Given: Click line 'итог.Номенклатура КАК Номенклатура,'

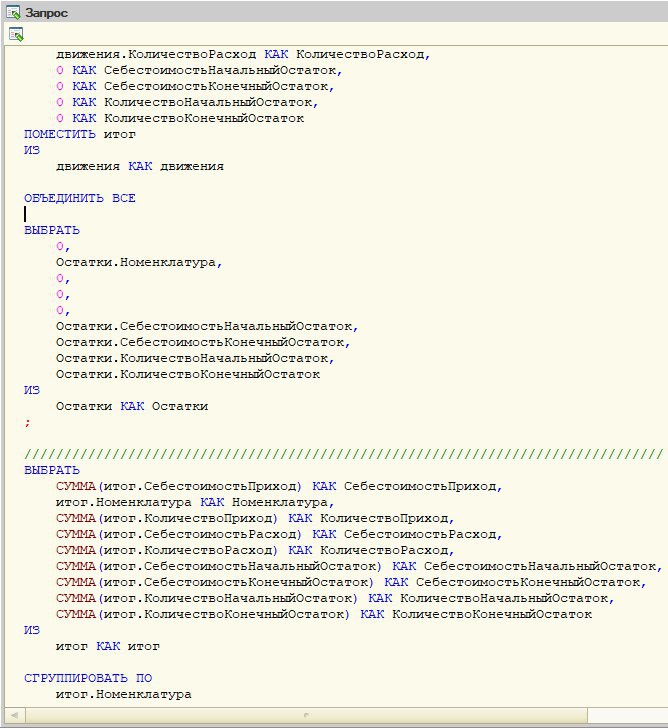Looking at the screenshot, I should (195, 502).
